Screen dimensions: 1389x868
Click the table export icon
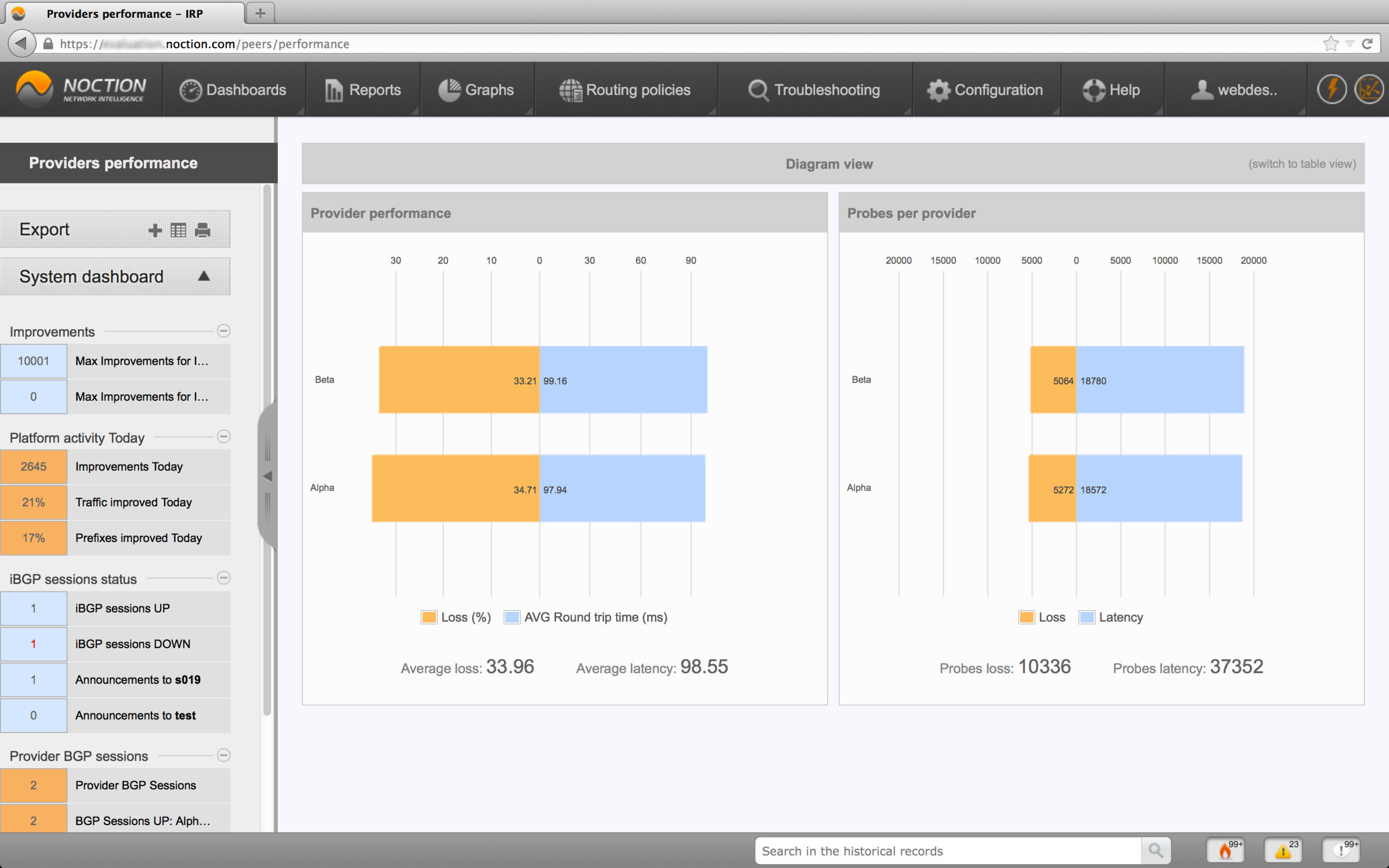(179, 230)
